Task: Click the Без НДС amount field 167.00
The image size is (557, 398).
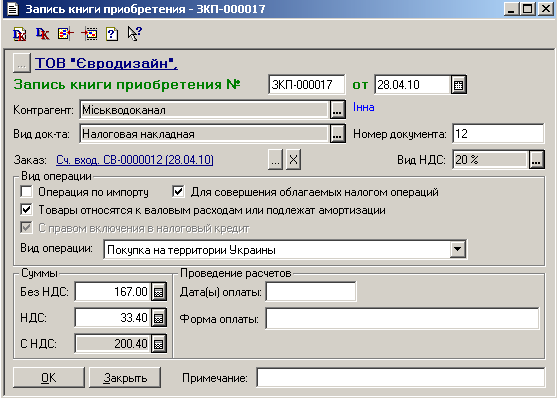Action: [x=113, y=292]
